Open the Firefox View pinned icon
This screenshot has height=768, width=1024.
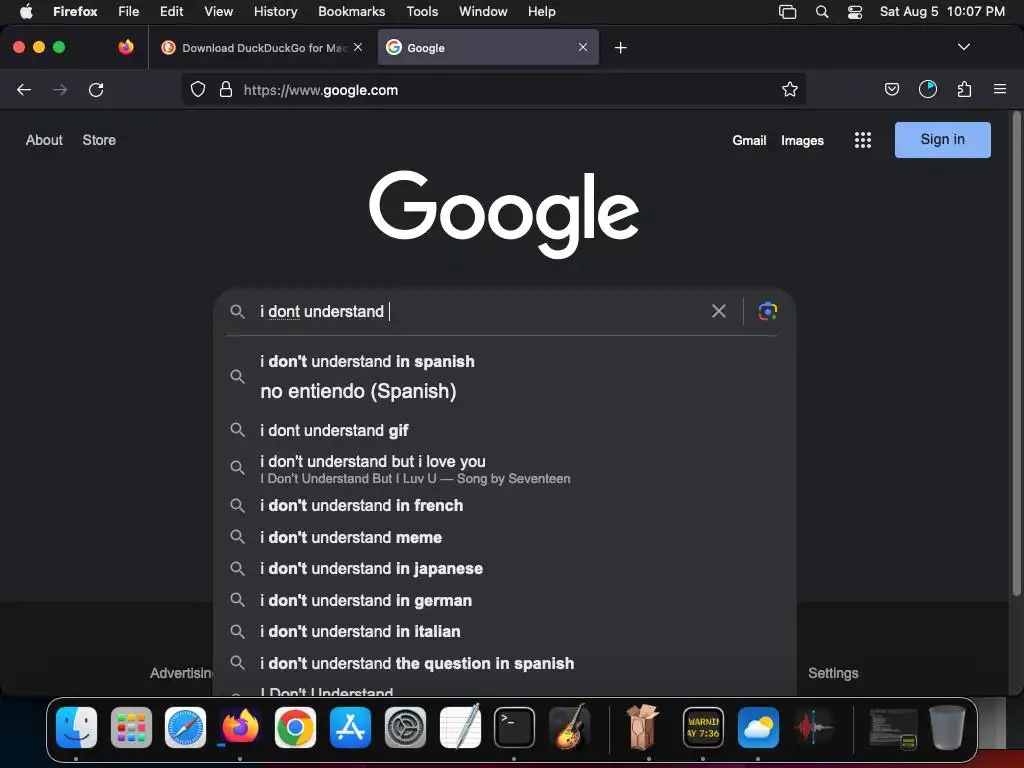pyautogui.click(x=126, y=47)
